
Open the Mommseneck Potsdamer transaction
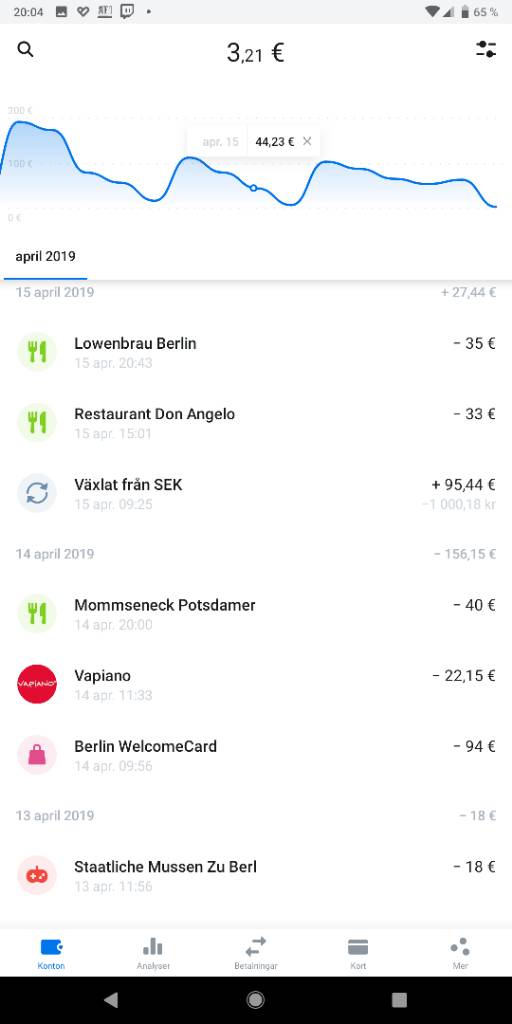click(x=256, y=613)
